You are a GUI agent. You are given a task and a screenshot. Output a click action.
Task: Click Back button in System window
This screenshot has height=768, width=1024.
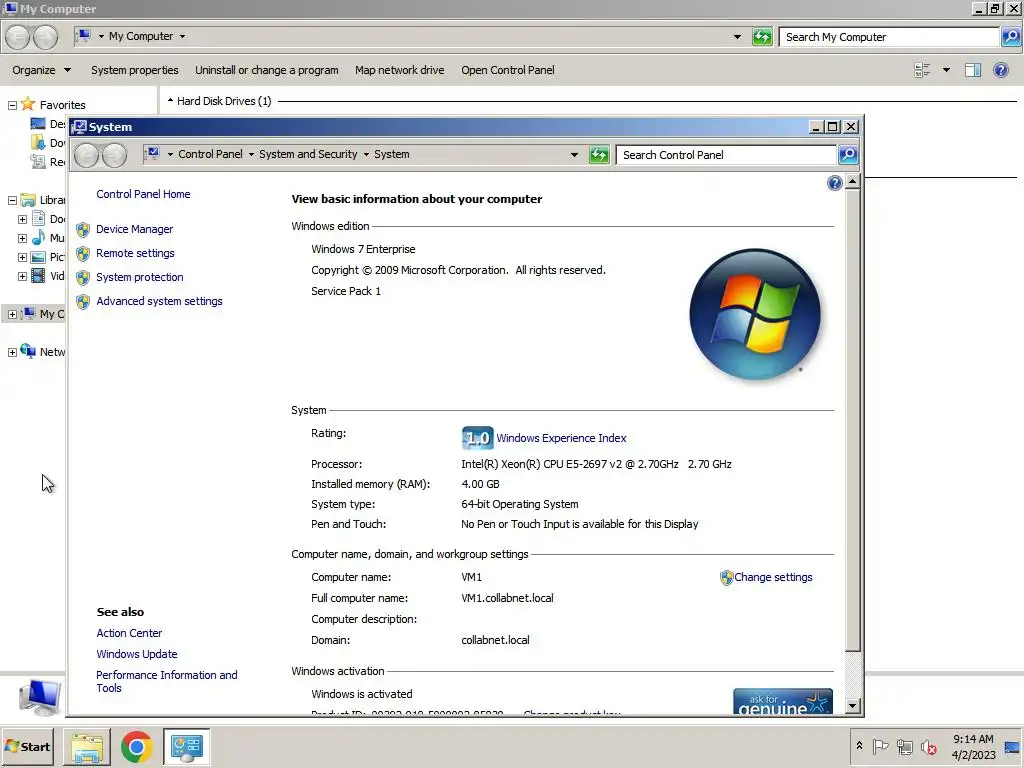pyautogui.click(x=86, y=155)
